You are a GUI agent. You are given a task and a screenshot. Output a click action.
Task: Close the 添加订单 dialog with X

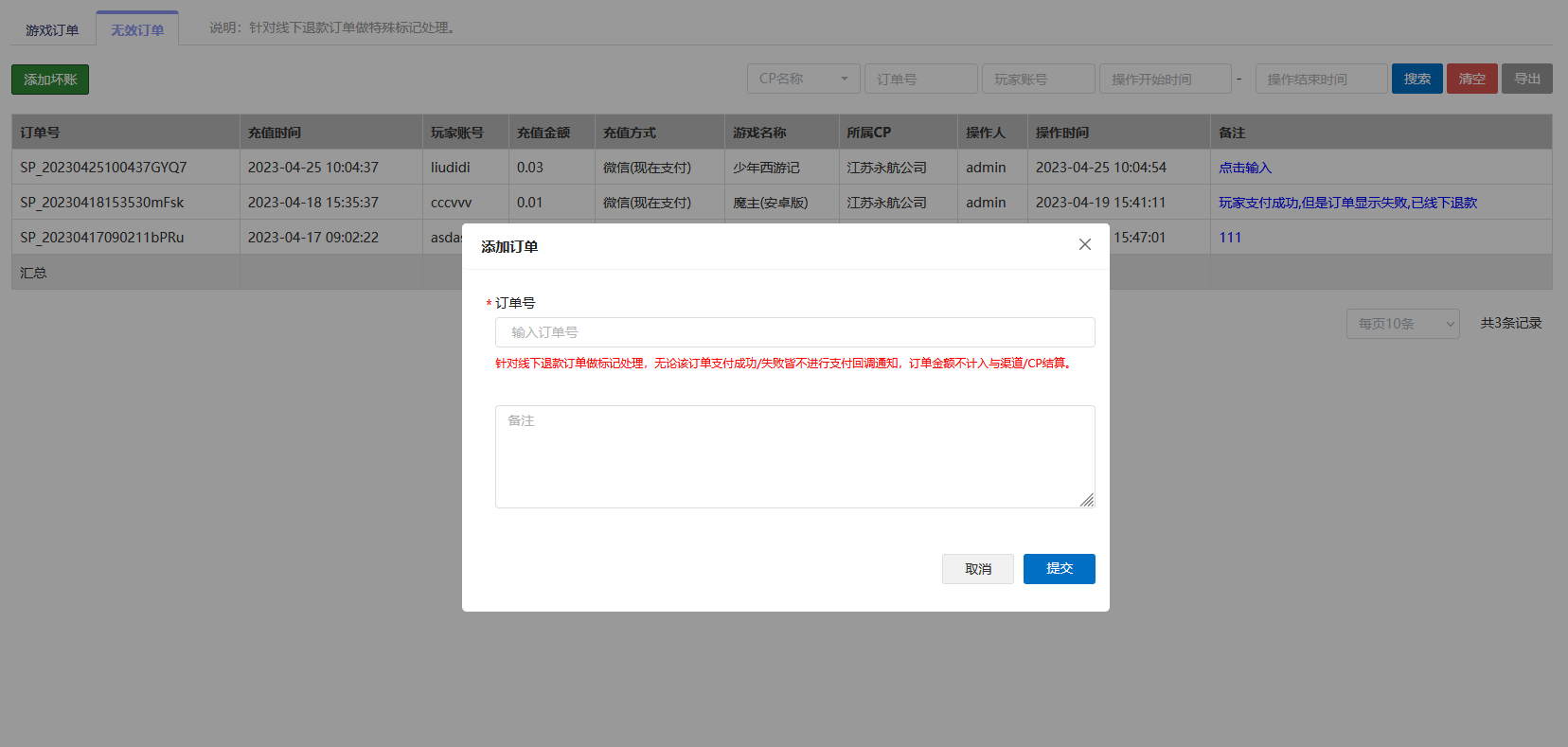[x=1085, y=244]
